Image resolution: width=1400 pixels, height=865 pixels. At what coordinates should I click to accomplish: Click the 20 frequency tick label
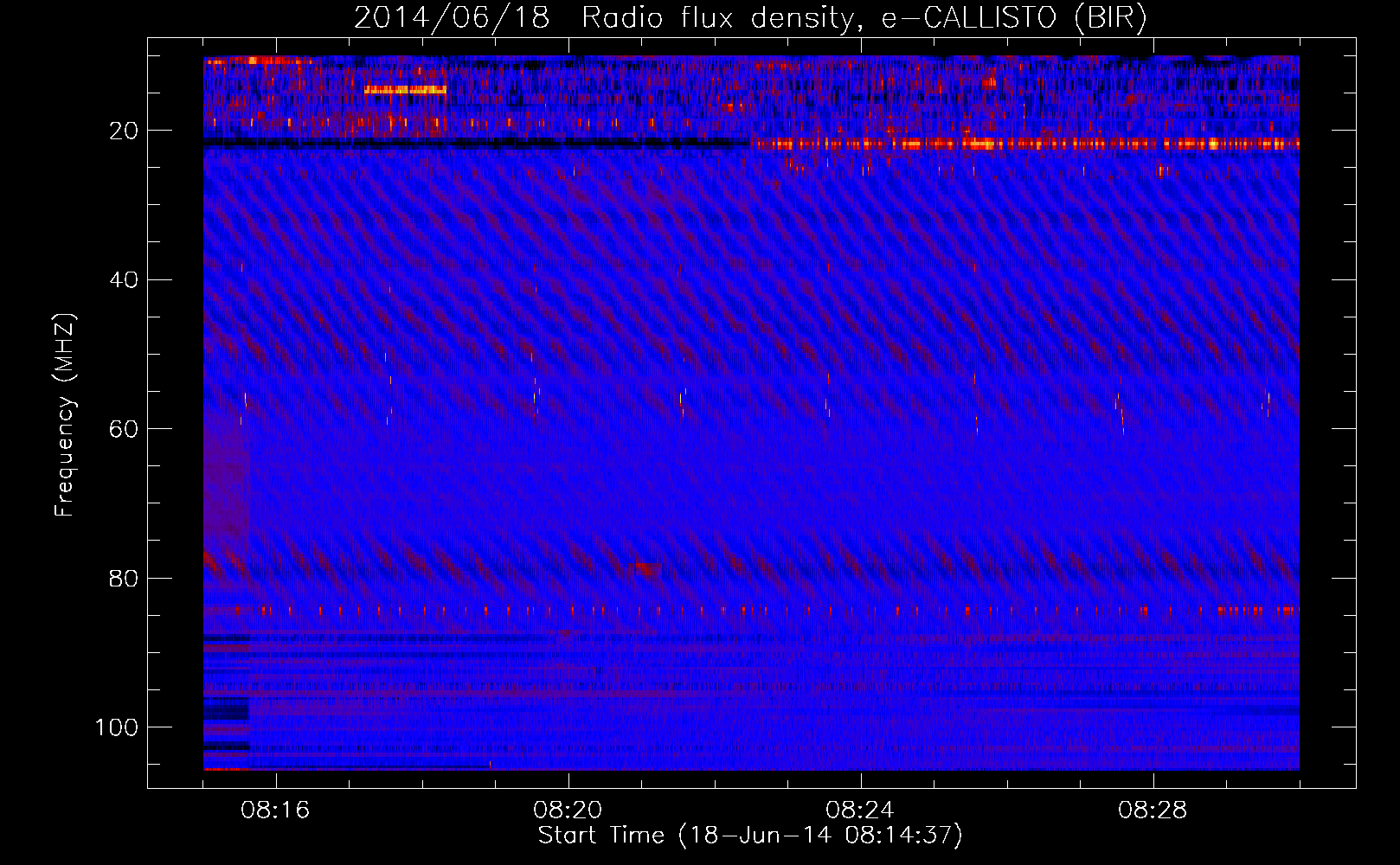[x=124, y=131]
